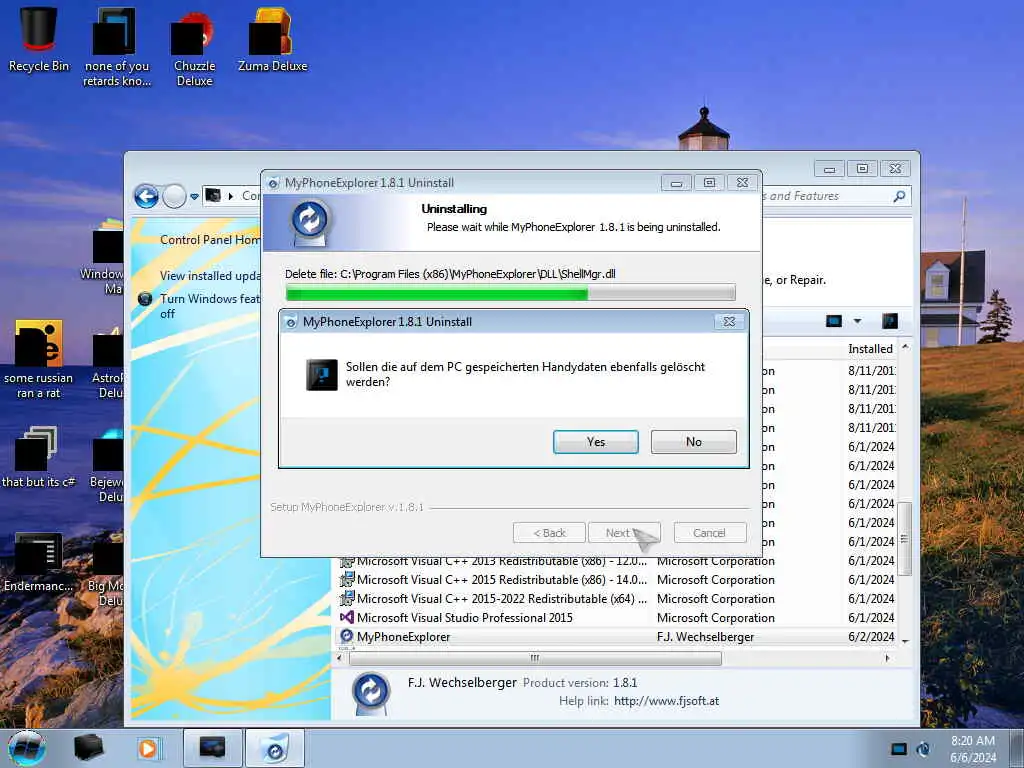Confirm deletion with the Yes button

596,442
